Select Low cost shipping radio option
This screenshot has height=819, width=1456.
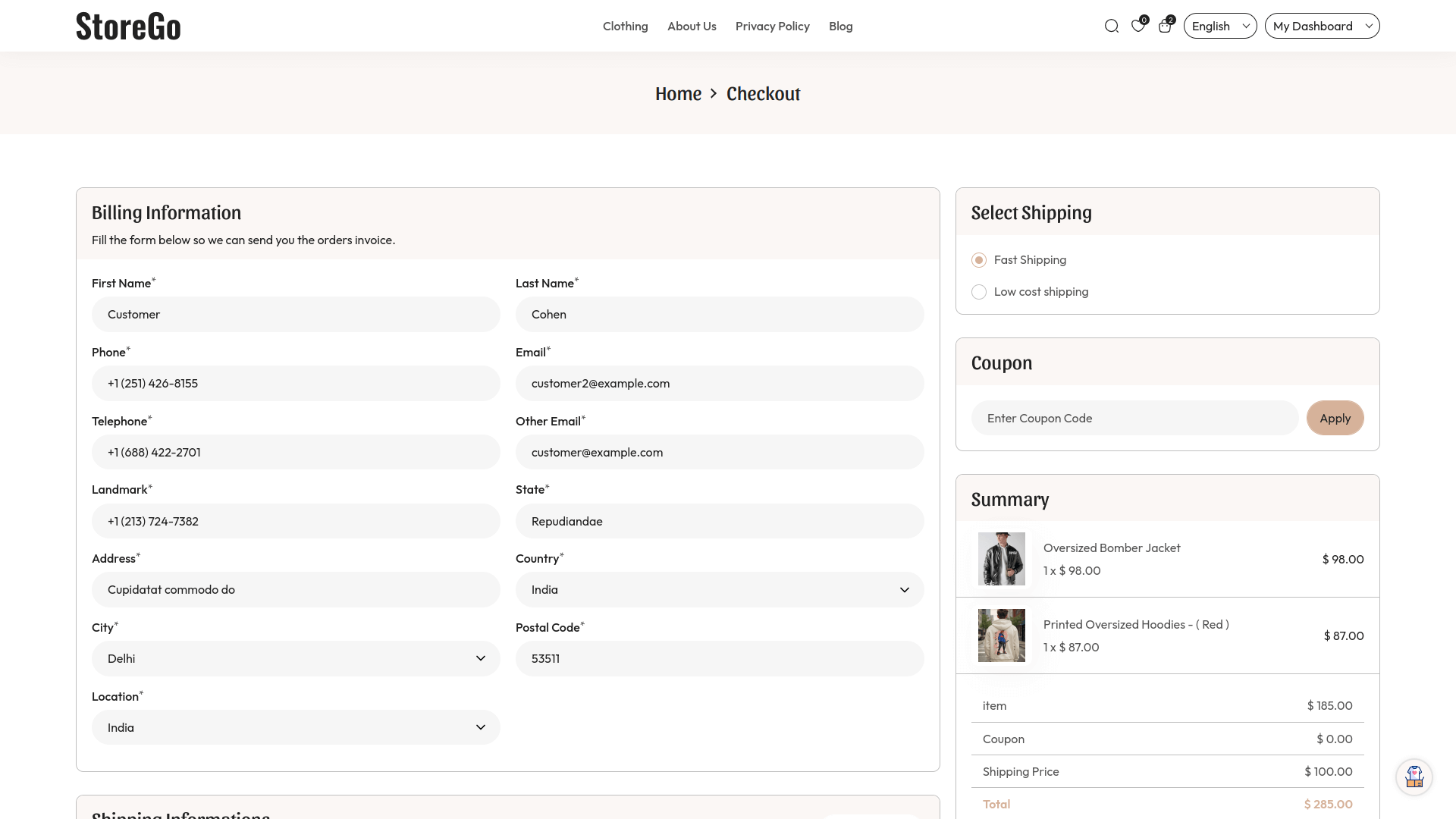(x=979, y=292)
